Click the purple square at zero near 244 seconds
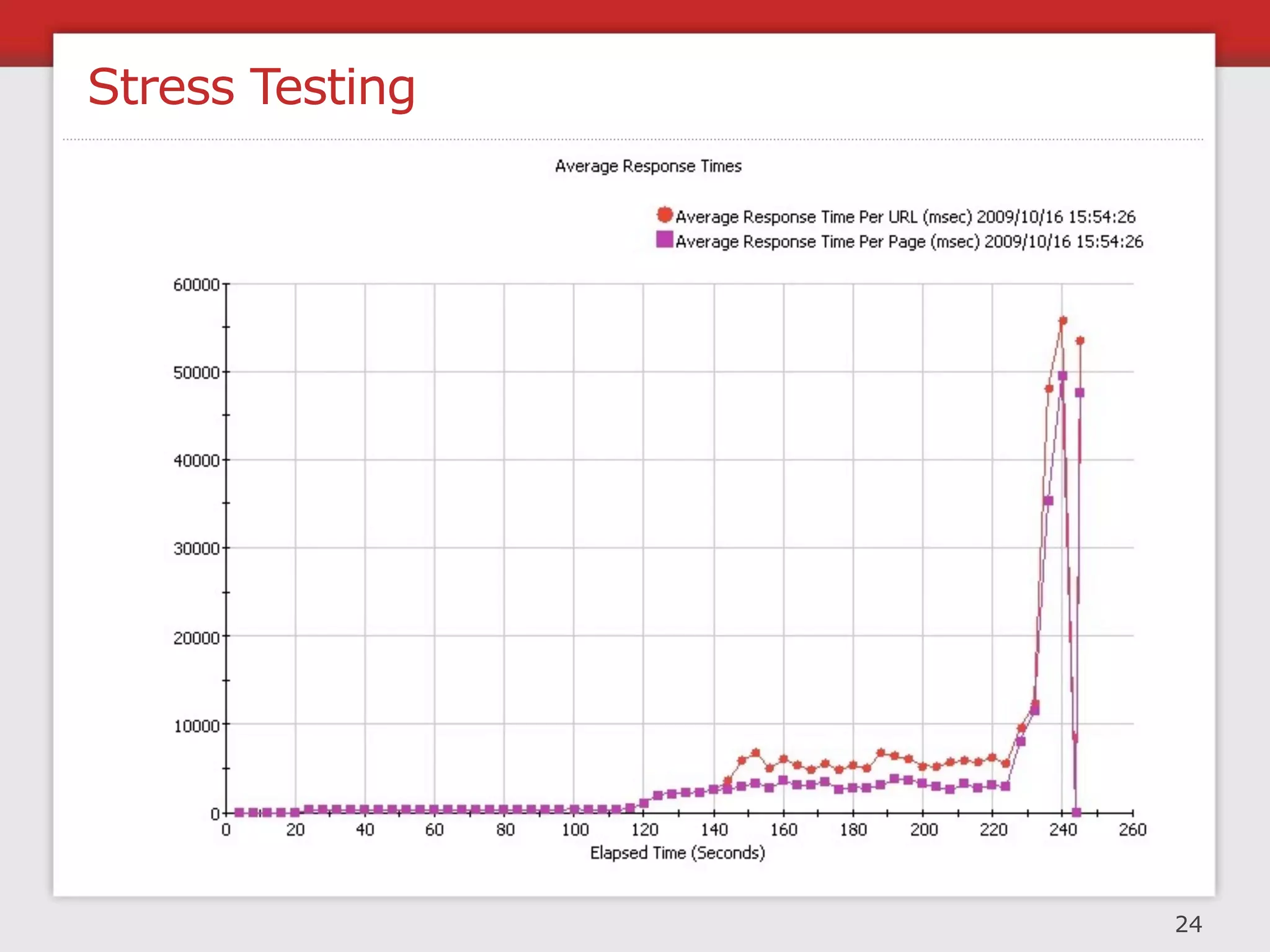The height and width of the screenshot is (952, 1270). click(x=1077, y=812)
